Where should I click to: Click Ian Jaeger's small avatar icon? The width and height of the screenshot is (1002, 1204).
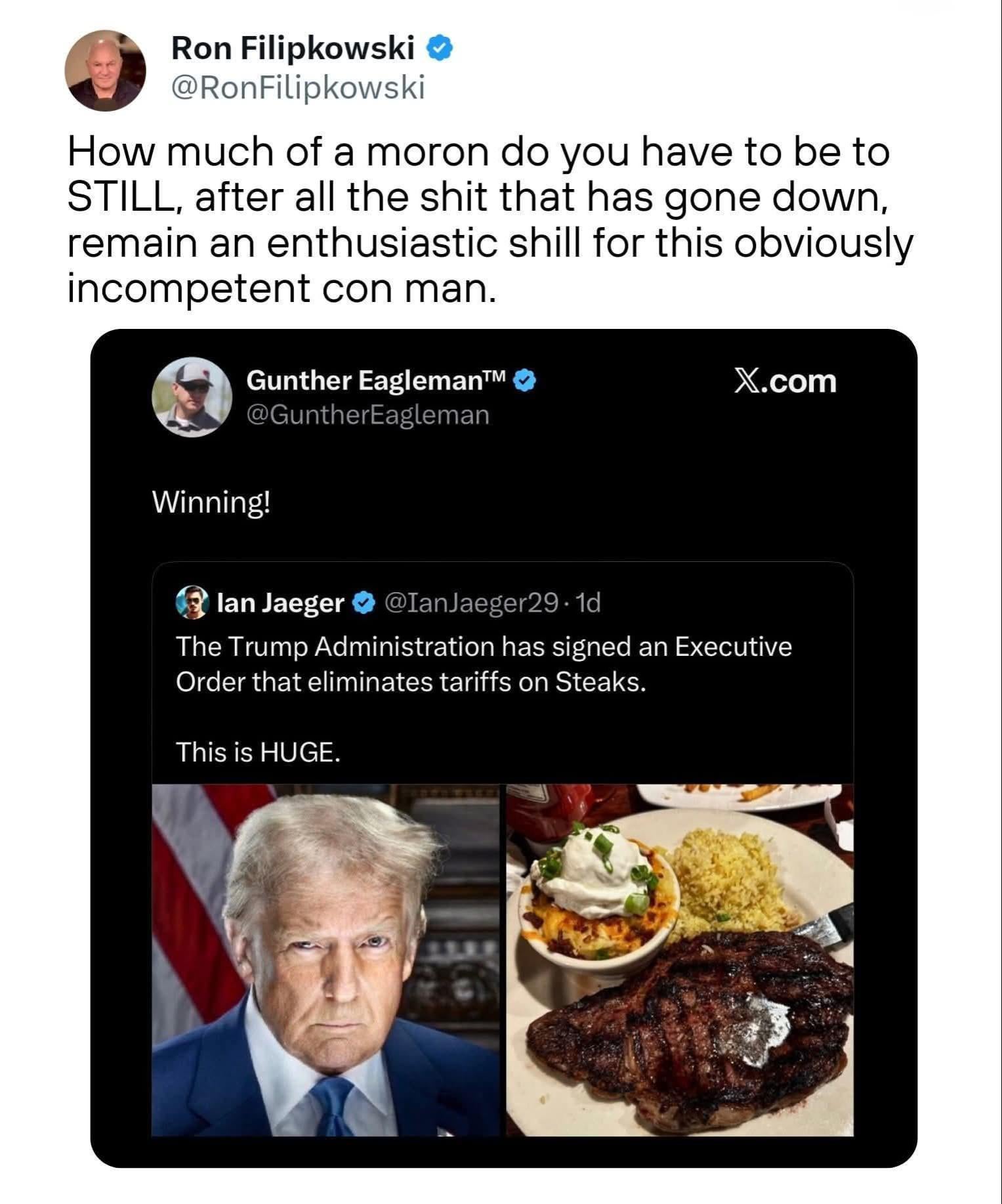192,603
